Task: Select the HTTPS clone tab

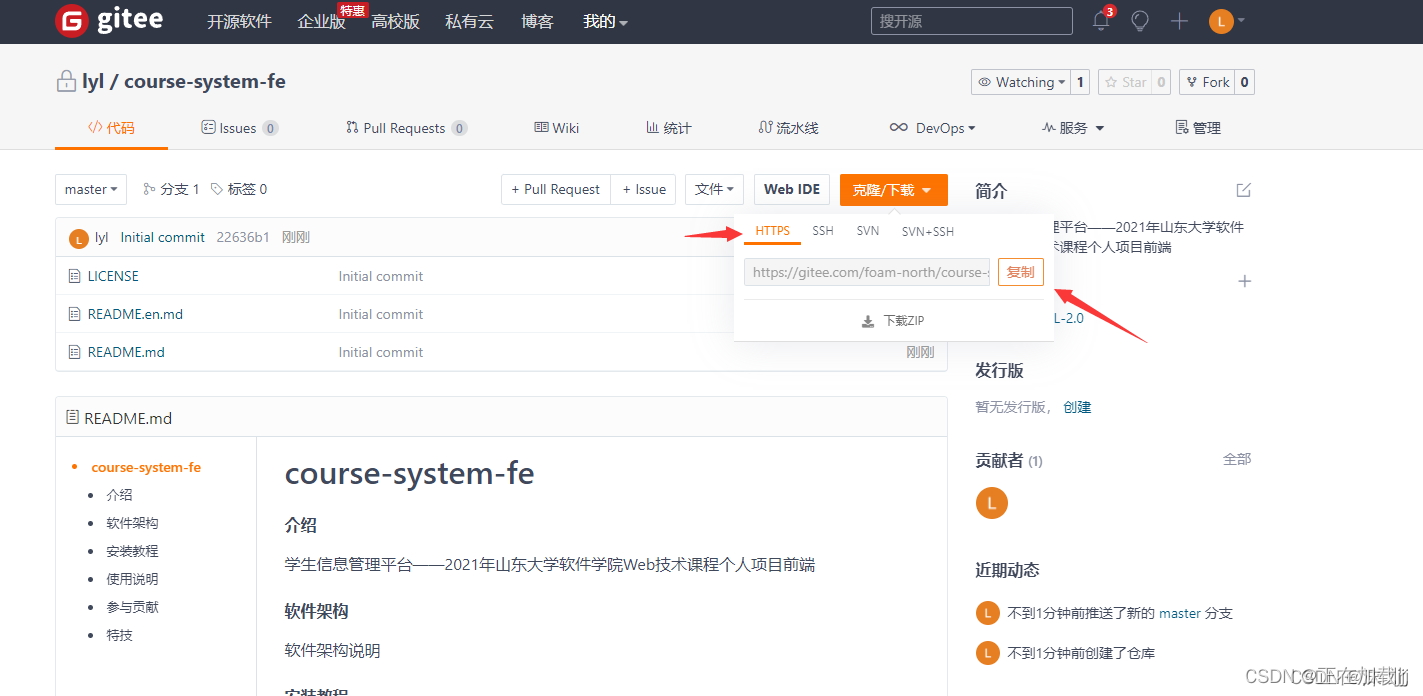Action: point(772,231)
